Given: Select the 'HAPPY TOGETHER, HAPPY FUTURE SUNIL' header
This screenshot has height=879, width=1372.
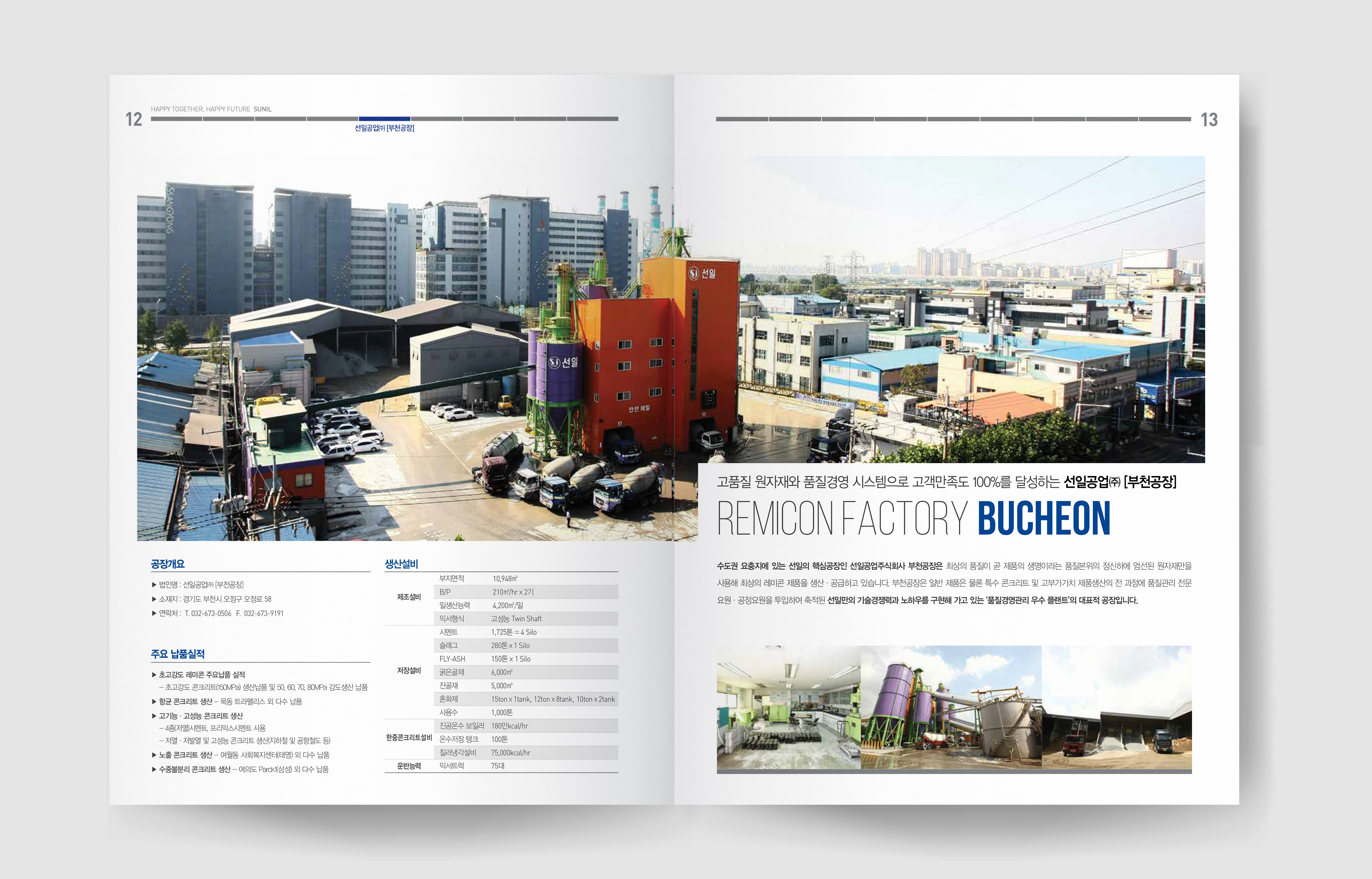Looking at the screenshot, I should pyautogui.click(x=211, y=109).
